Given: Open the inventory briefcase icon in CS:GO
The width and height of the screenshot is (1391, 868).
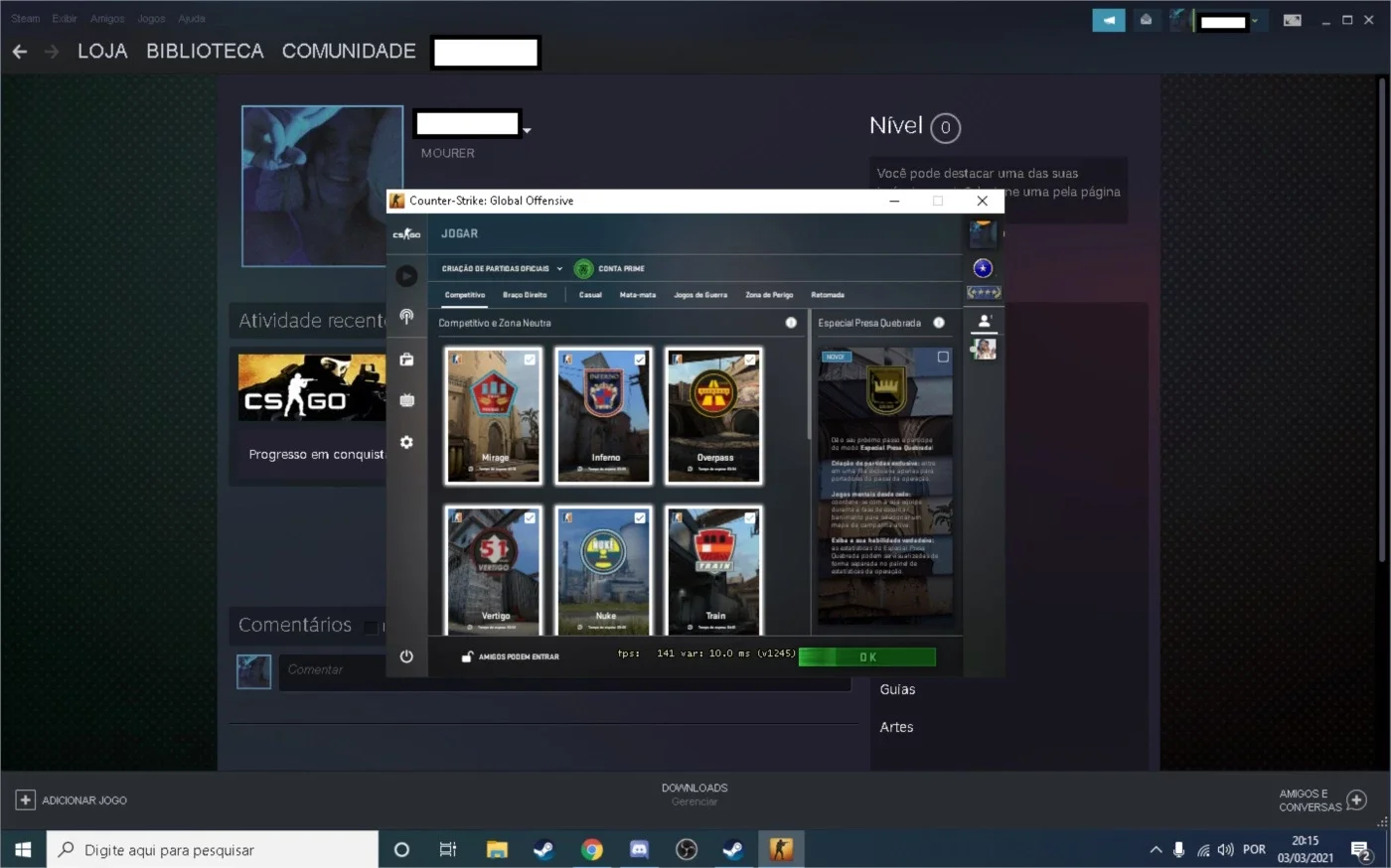Looking at the screenshot, I should 406,360.
